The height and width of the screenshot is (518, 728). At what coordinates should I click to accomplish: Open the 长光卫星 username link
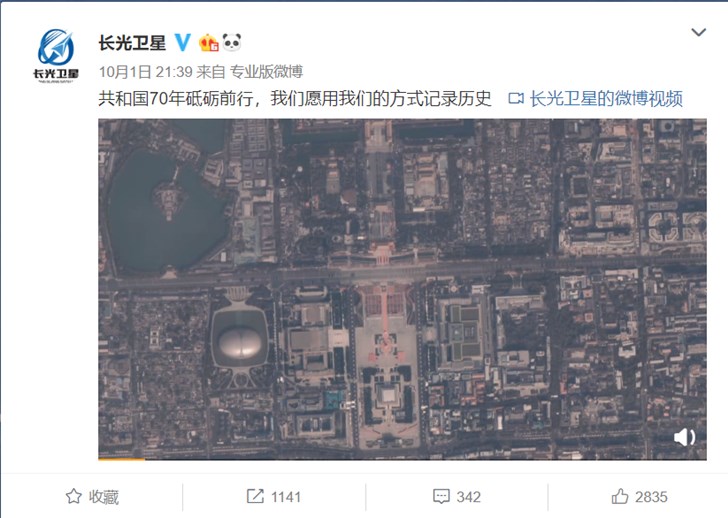click(x=132, y=43)
